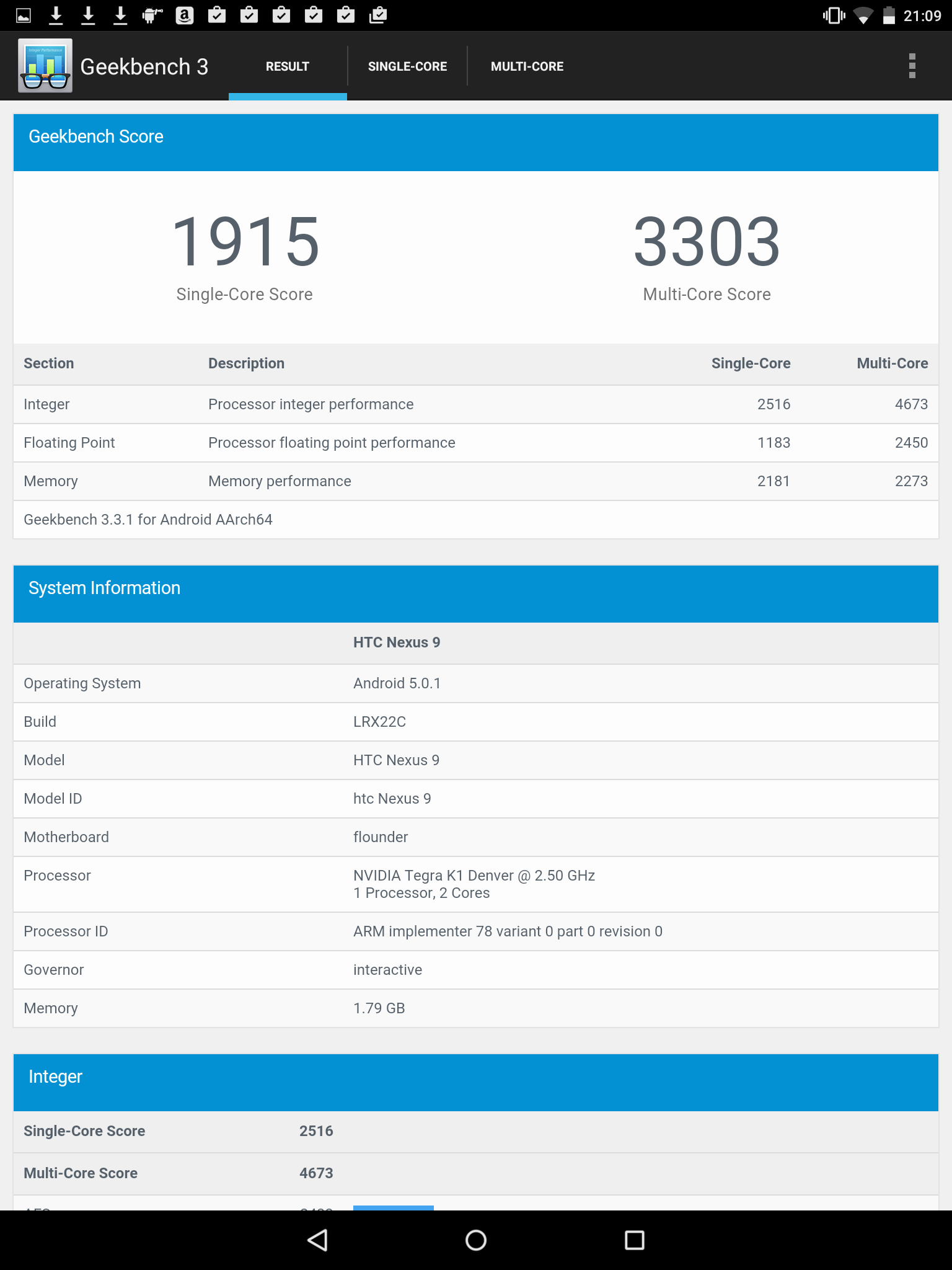Tap the System Information blue header
This screenshot has height=1270, width=952.
[476, 593]
